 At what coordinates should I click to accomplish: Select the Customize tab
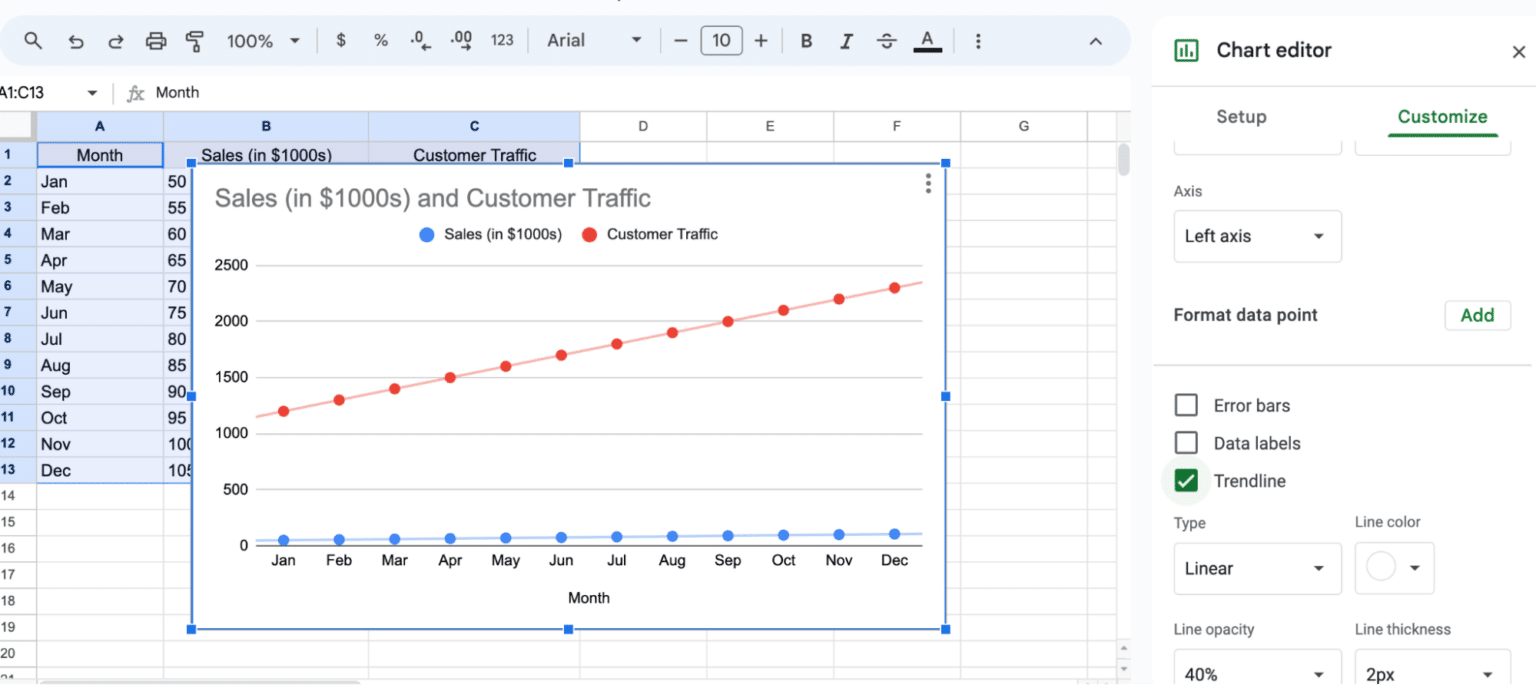1442,117
